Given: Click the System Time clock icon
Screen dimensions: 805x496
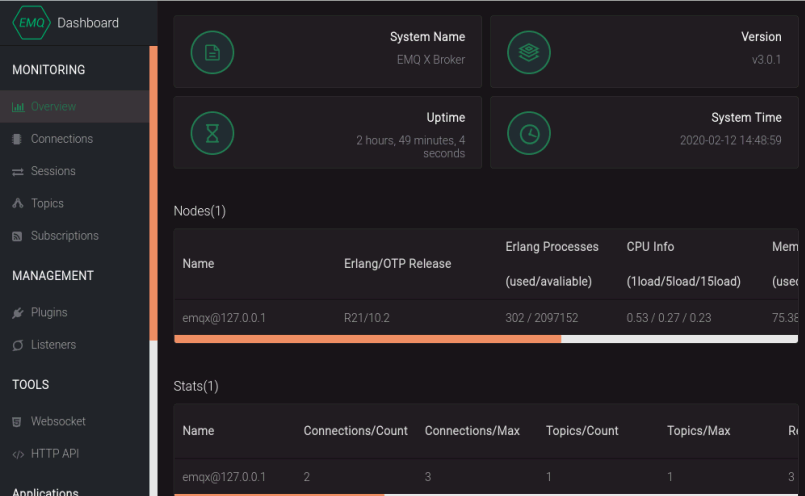Looking at the screenshot, I should point(529,133).
